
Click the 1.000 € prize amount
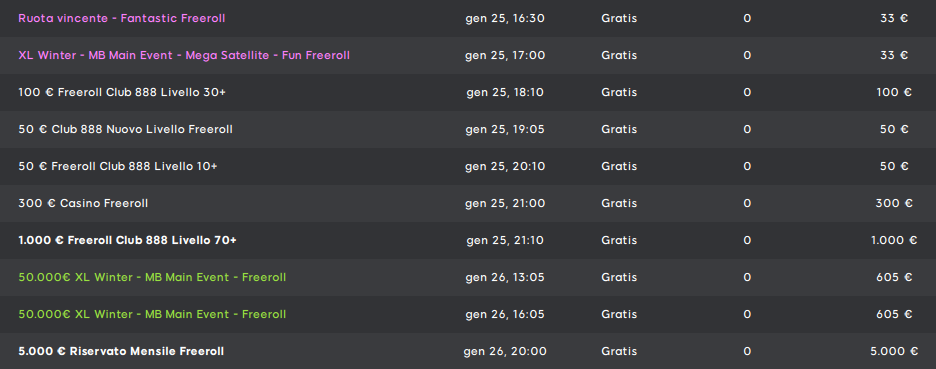[x=894, y=241]
